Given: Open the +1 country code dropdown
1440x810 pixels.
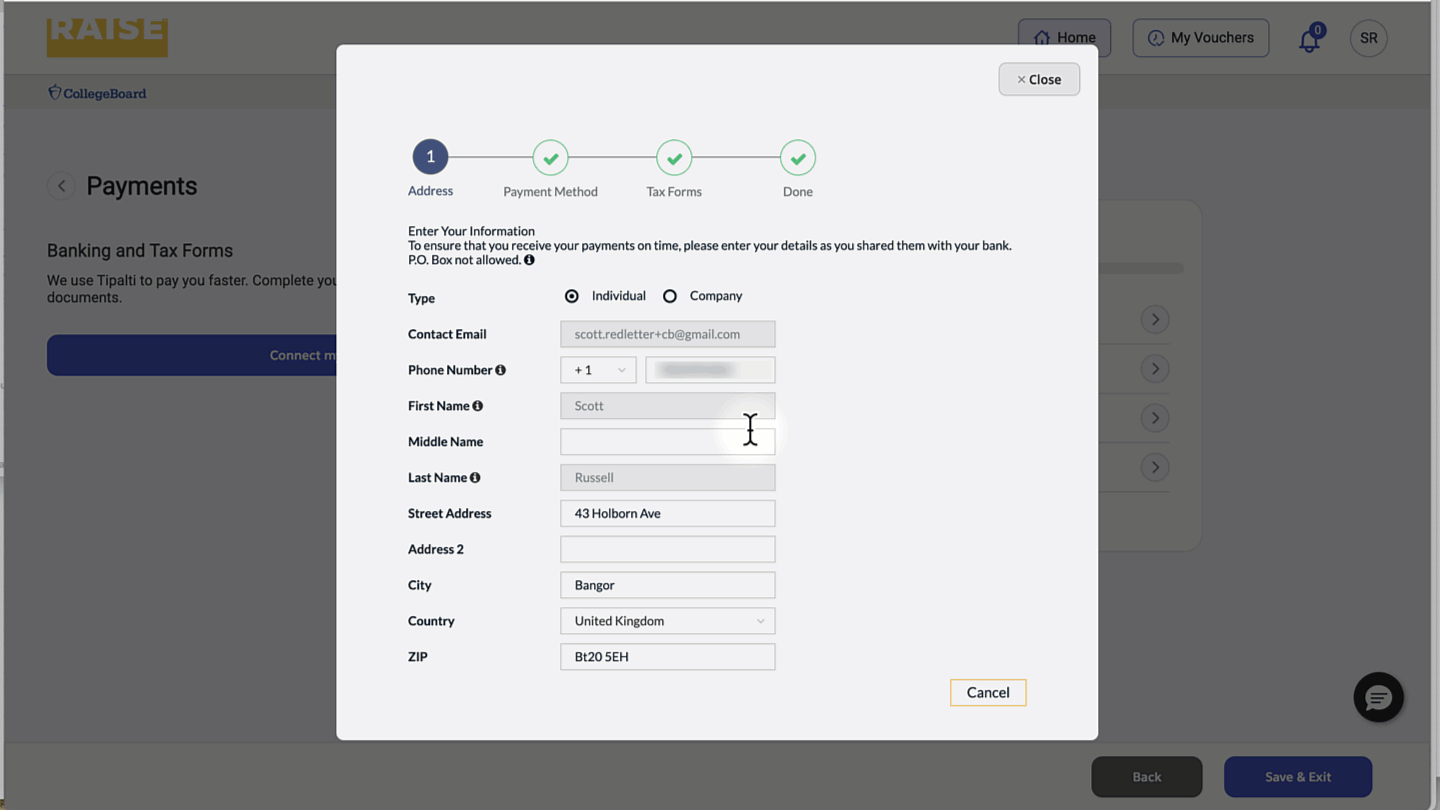Looking at the screenshot, I should click(x=598, y=370).
